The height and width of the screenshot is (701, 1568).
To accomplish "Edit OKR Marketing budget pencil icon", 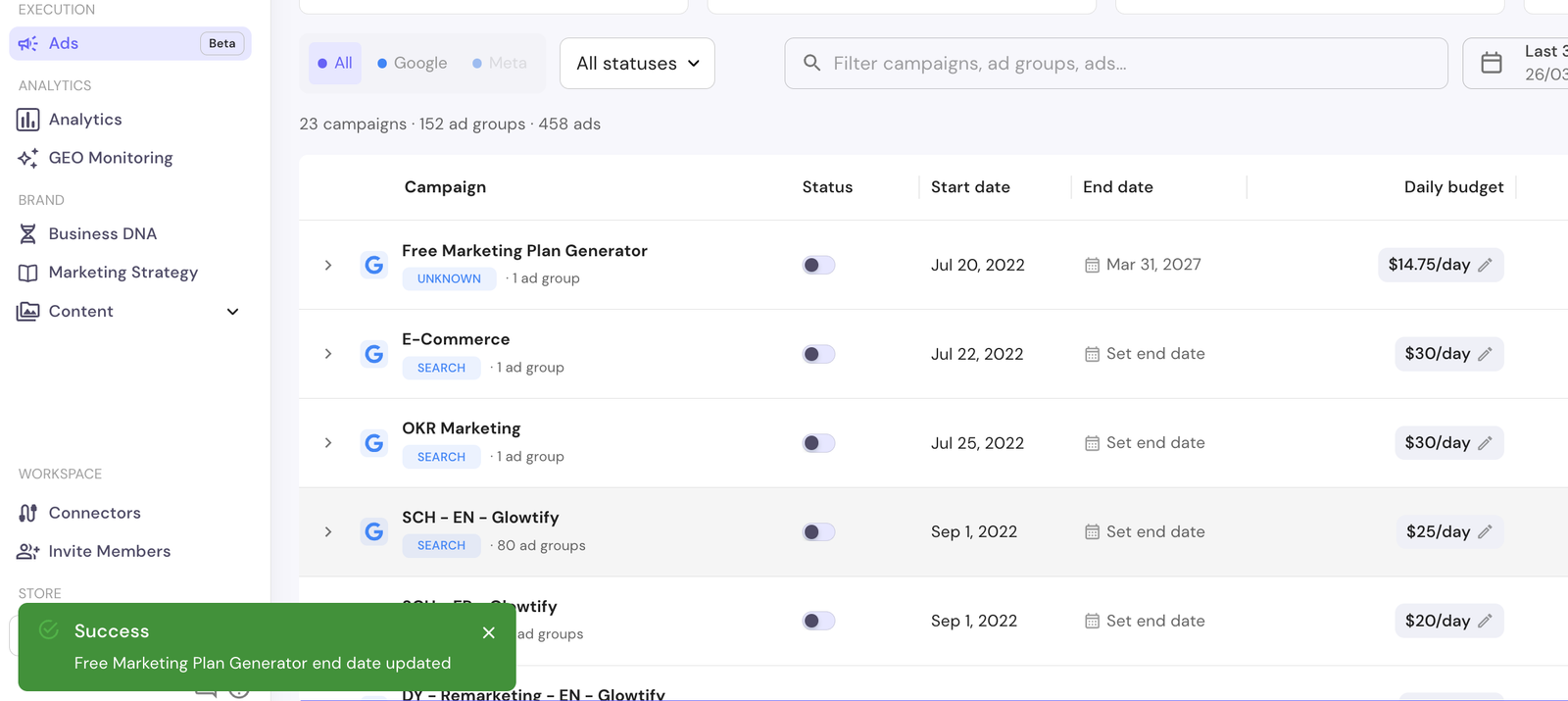I will coord(1485,443).
